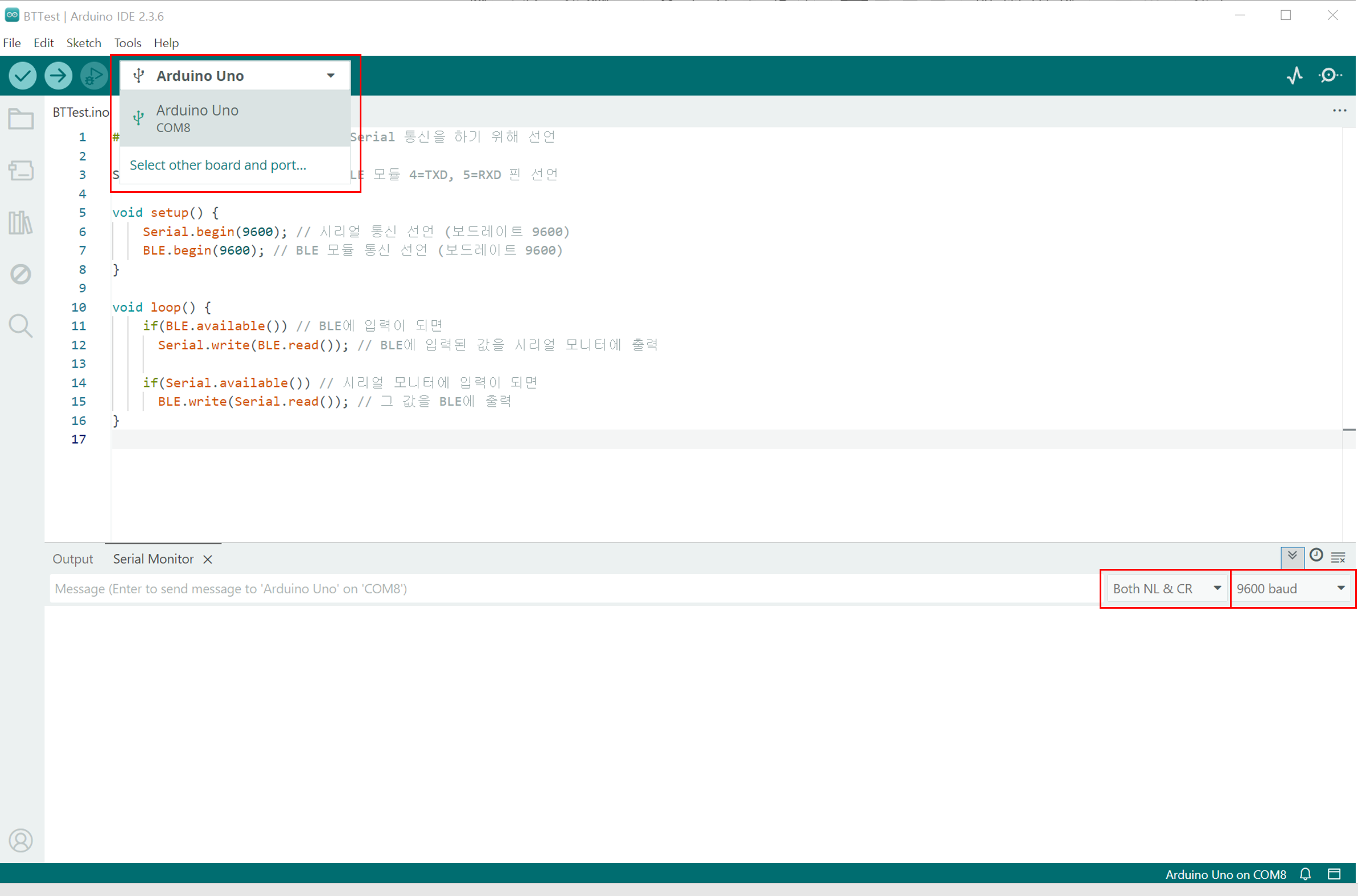Switch to the Output tab
The image size is (1358, 896).
coord(73,559)
